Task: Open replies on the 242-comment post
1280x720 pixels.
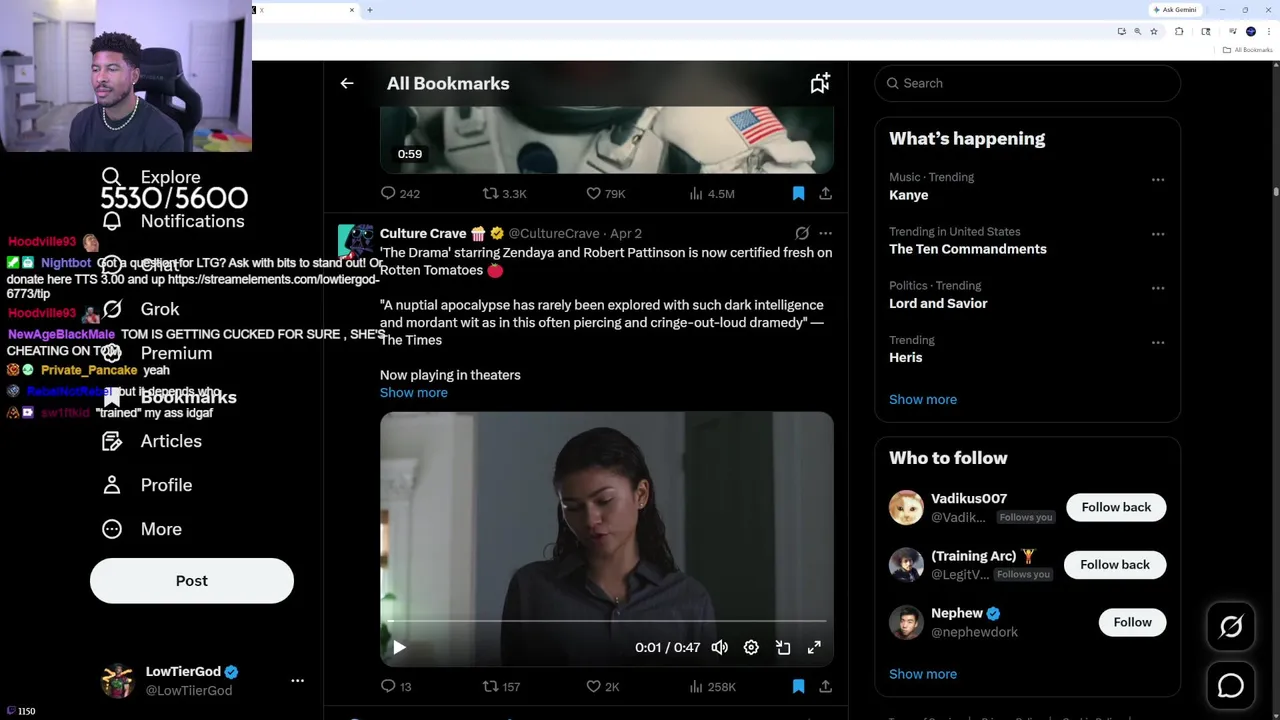Action: point(399,193)
